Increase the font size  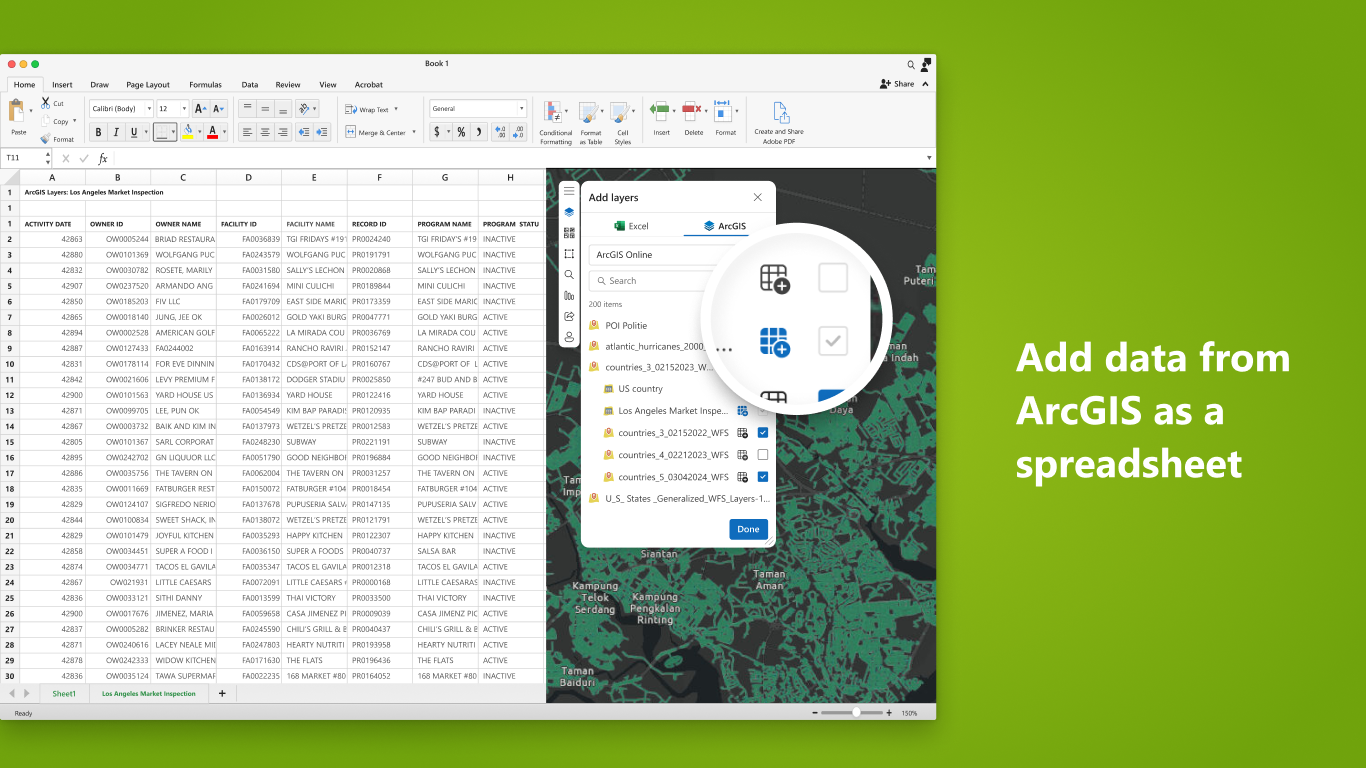tap(200, 109)
